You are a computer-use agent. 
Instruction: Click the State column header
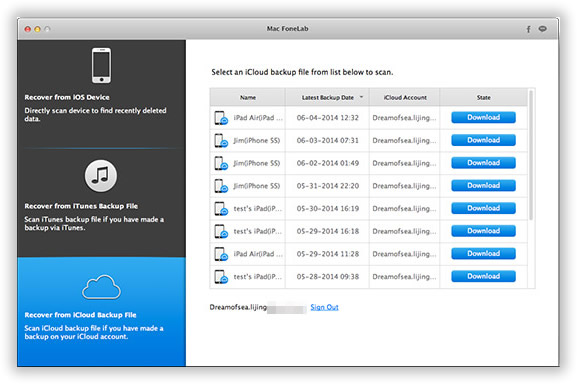(x=484, y=97)
